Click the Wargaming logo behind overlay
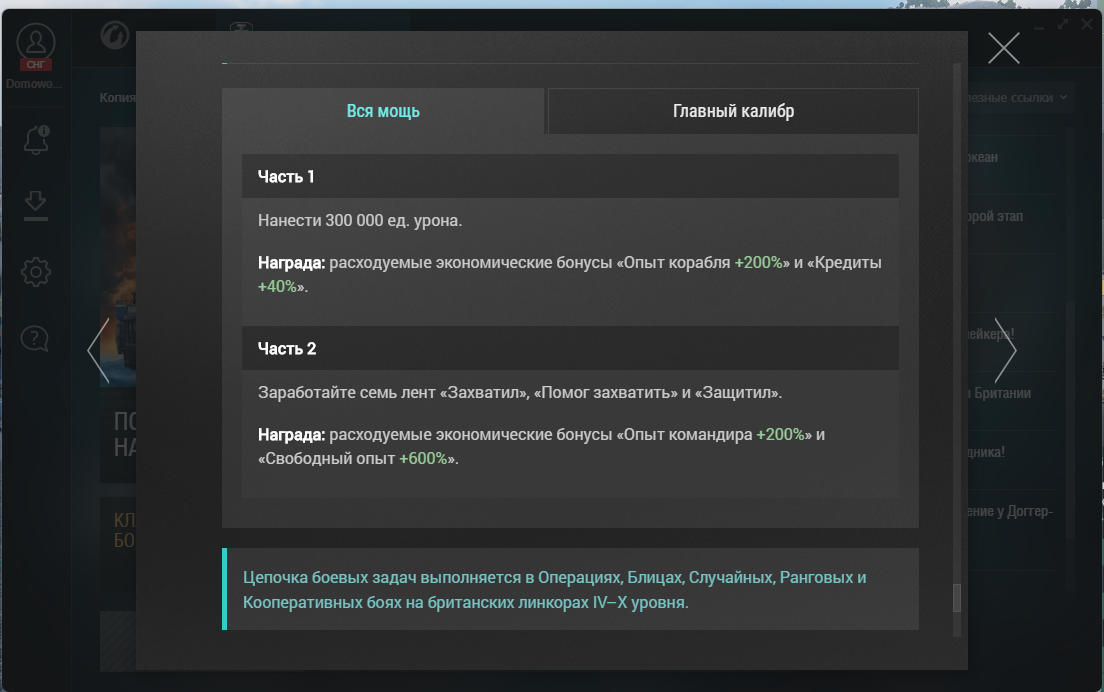 [115, 34]
